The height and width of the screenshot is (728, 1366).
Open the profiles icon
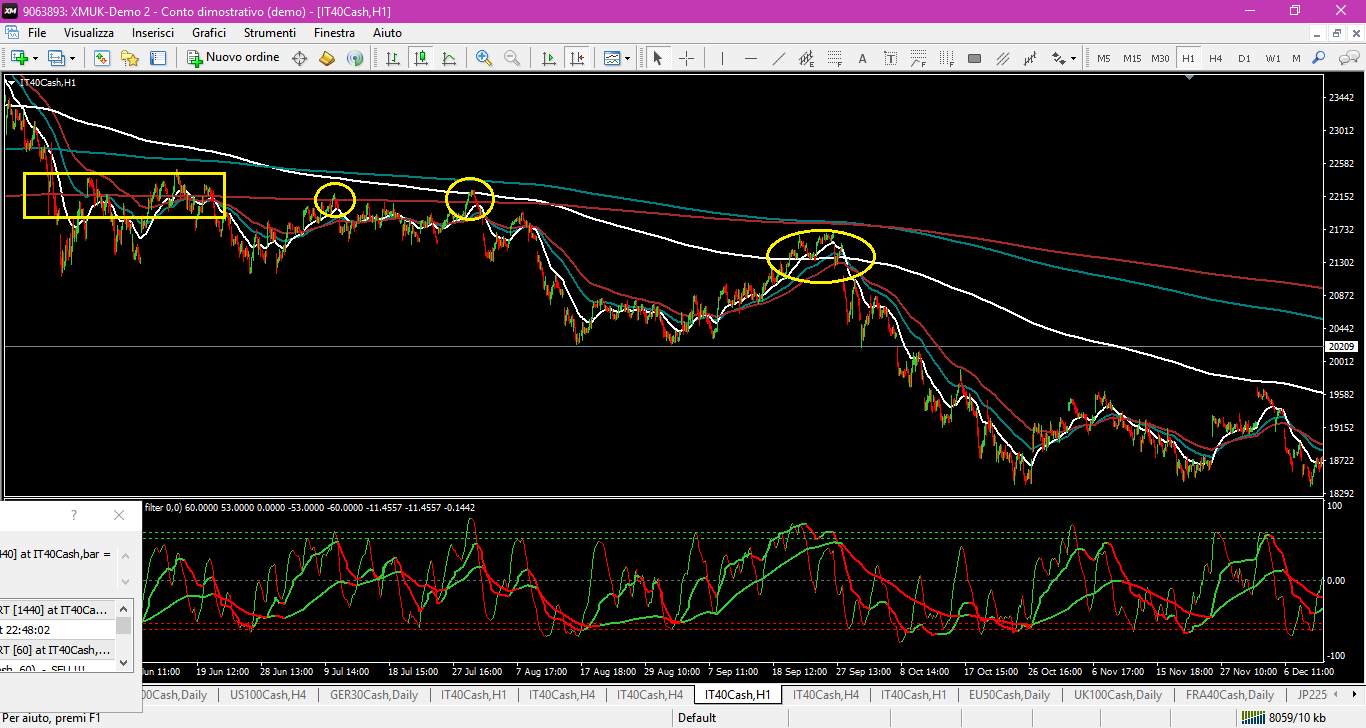56,58
